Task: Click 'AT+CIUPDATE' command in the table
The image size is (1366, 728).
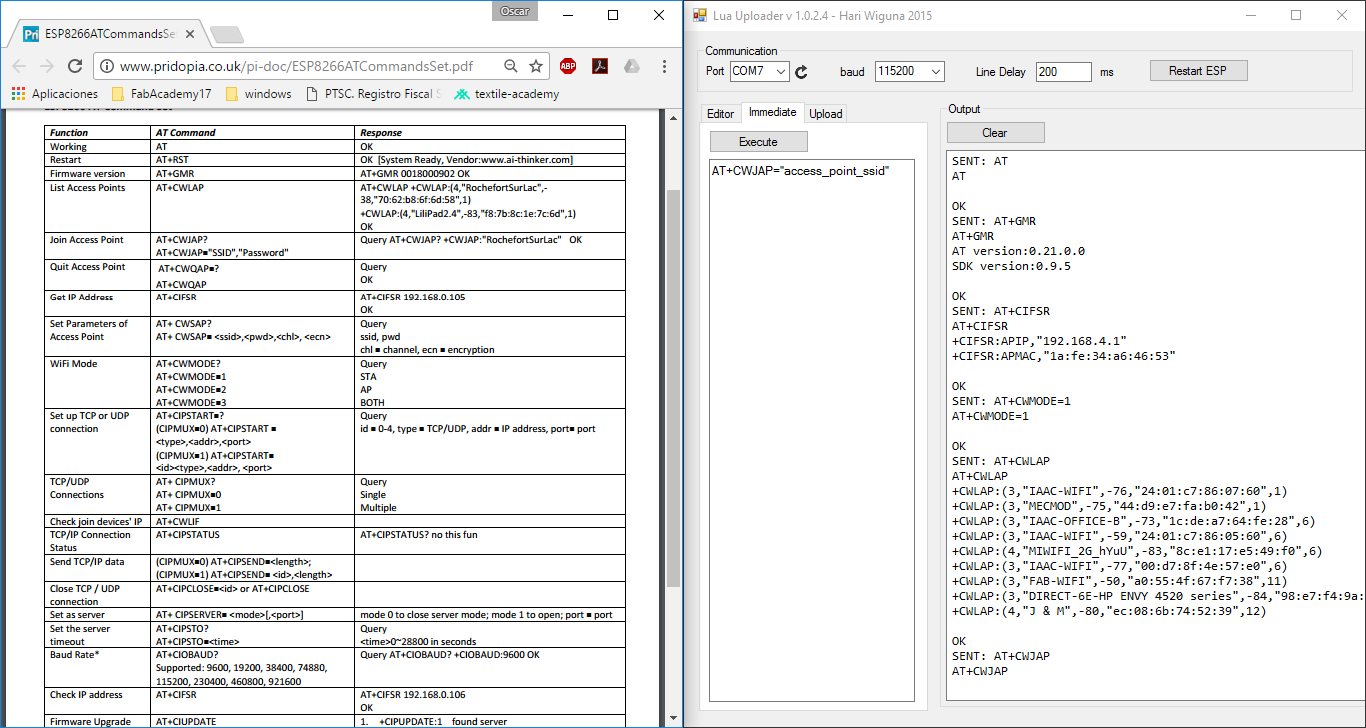Action: coord(186,722)
